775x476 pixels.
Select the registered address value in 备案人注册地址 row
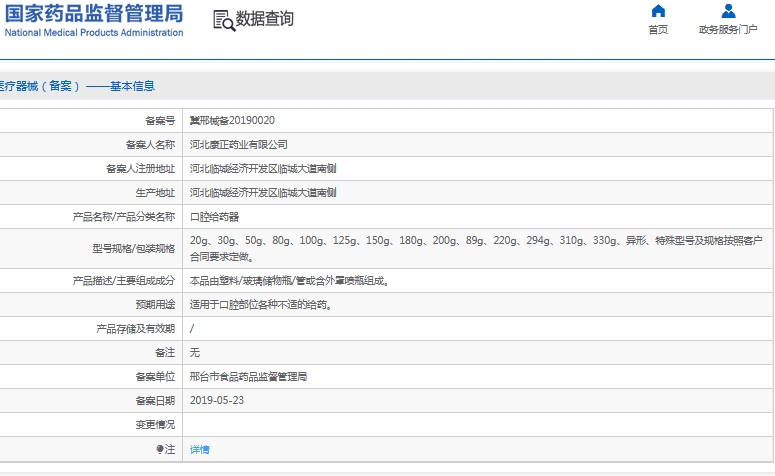(263, 169)
